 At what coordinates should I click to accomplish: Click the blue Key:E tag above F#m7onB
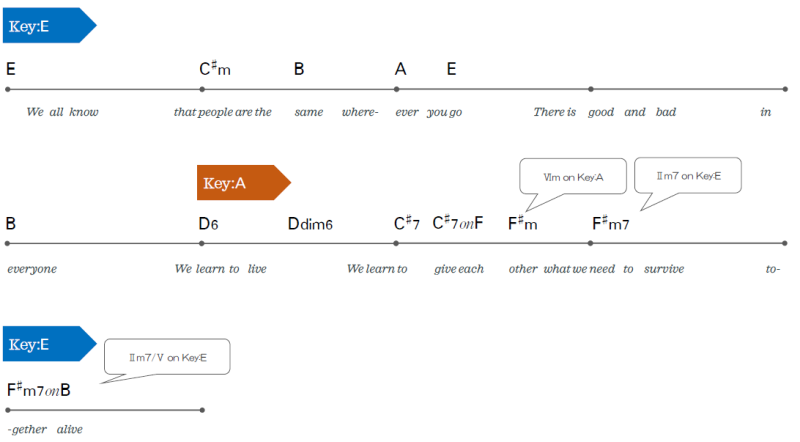(x=49, y=344)
